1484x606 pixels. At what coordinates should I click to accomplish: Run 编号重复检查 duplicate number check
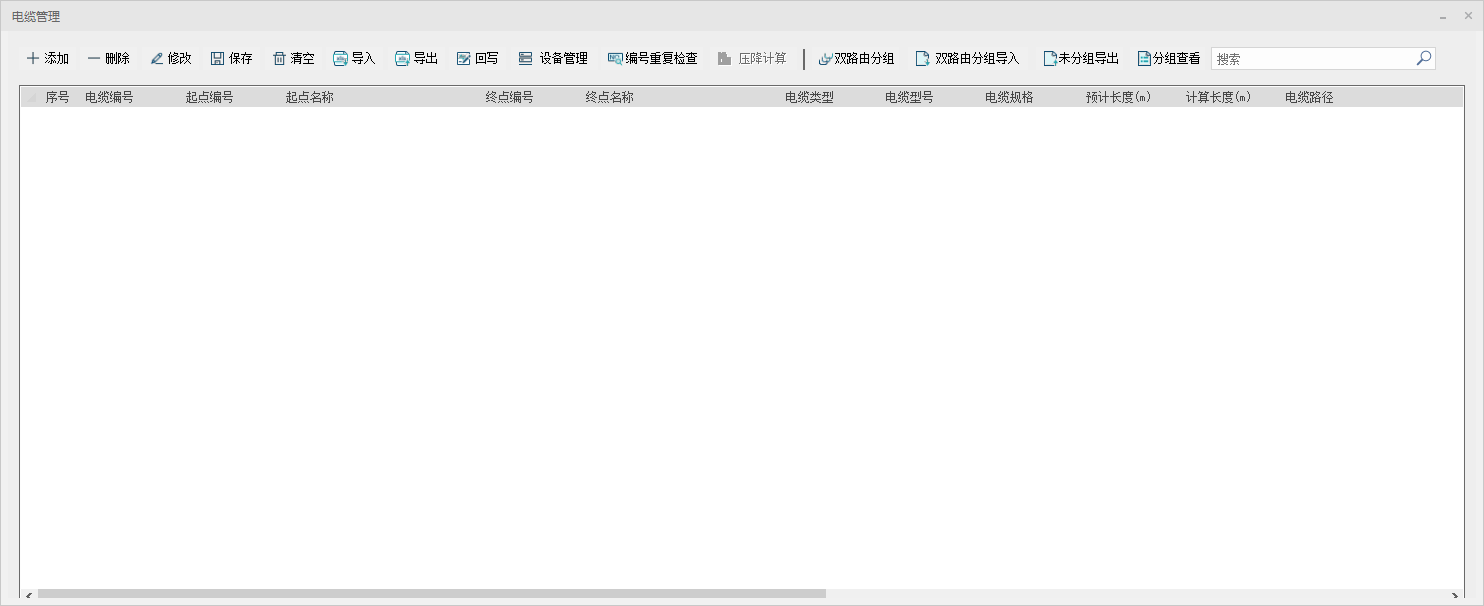point(653,59)
